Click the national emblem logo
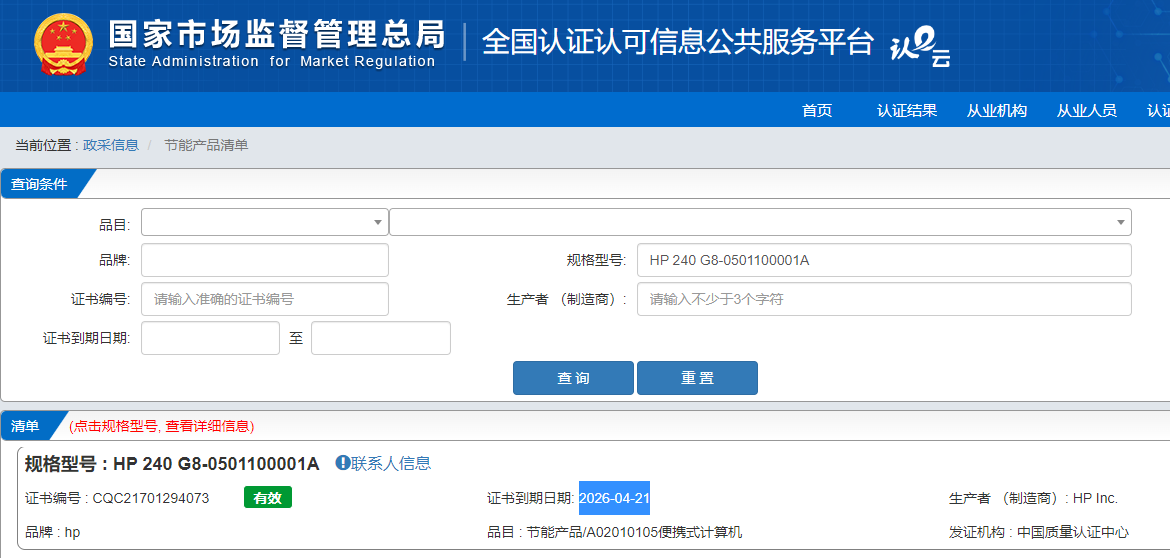The height and width of the screenshot is (558, 1170). (x=63, y=44)
